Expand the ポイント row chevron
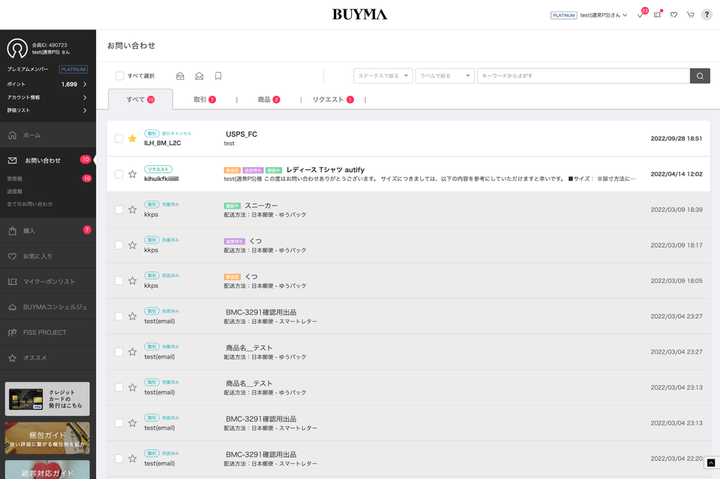 [x=84, y=85]
